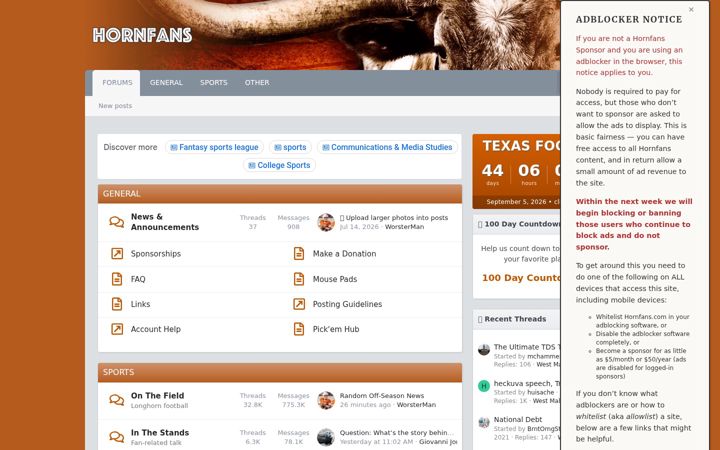Open the FAQ page
Image resolution: width=720 pixels, height=450 pixels.
coord(138,279)
